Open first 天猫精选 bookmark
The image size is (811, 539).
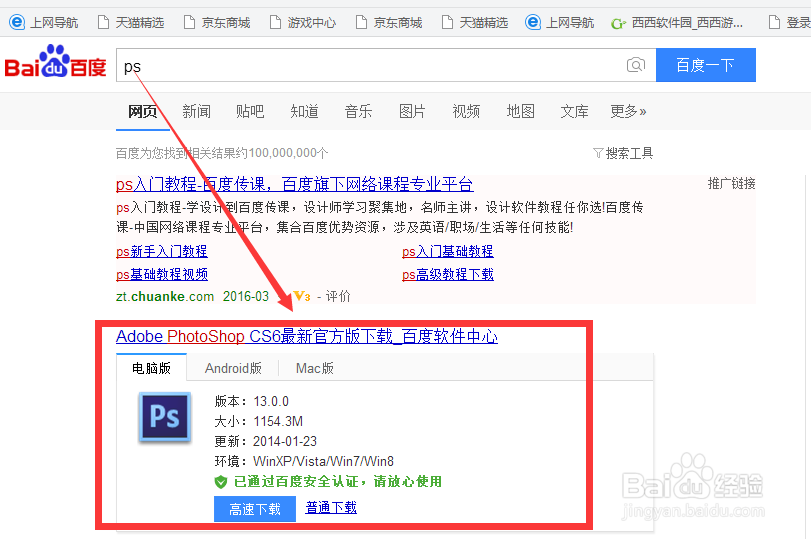point(131,23)
